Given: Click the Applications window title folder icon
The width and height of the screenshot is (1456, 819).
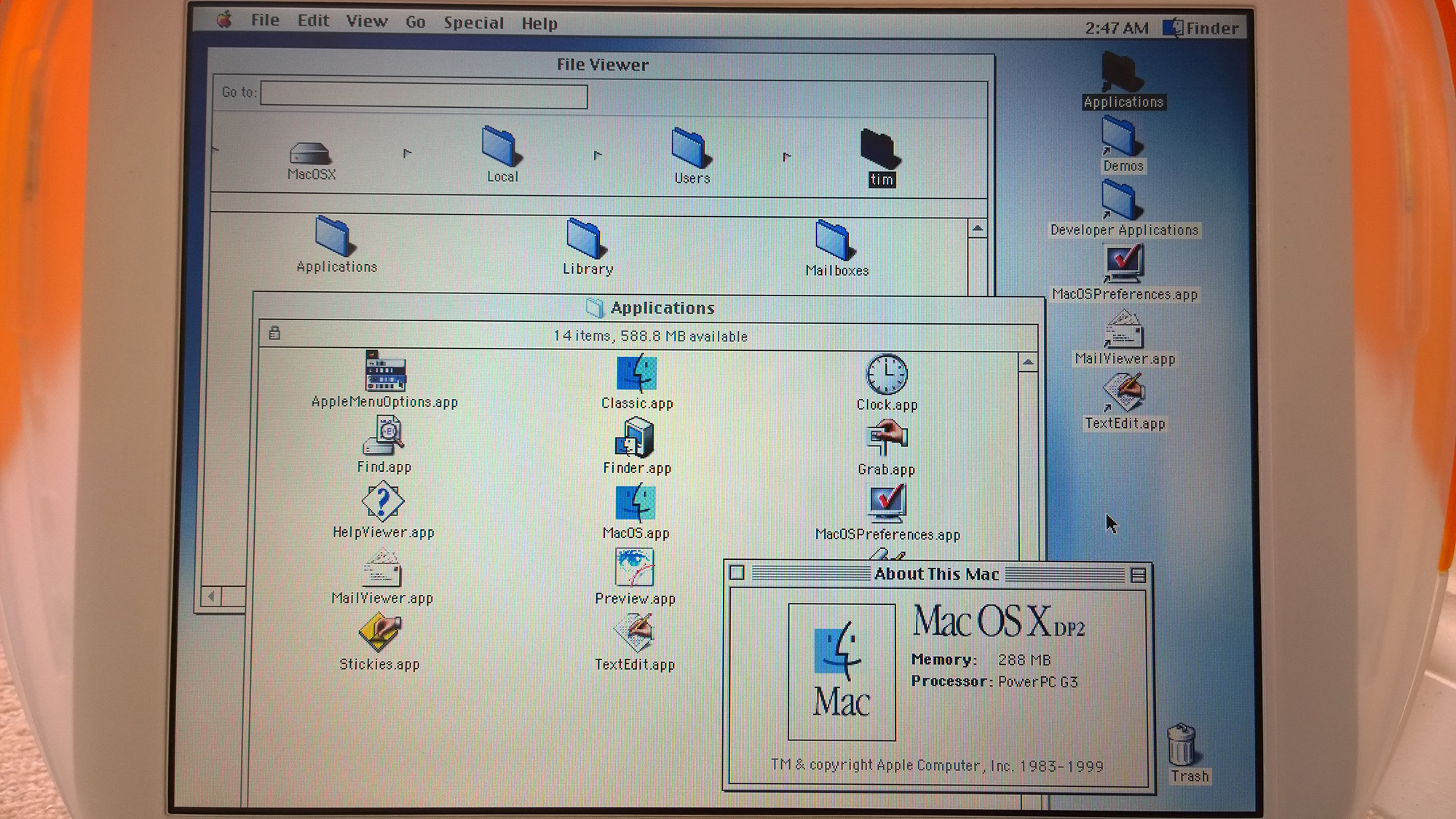Looking at the screenshot, I should tap(595, 308).
